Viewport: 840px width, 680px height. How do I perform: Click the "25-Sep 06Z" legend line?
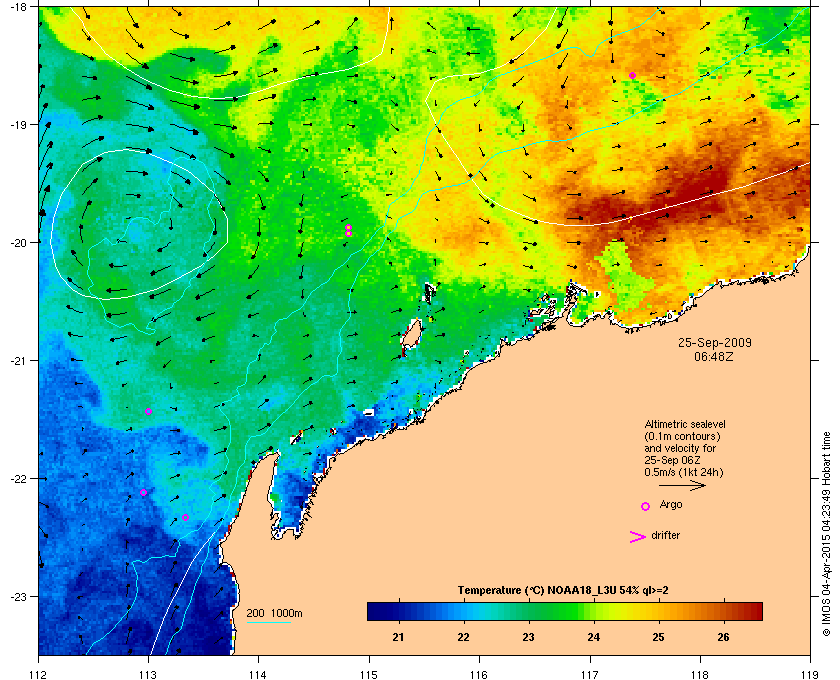[x=672, y=460]
